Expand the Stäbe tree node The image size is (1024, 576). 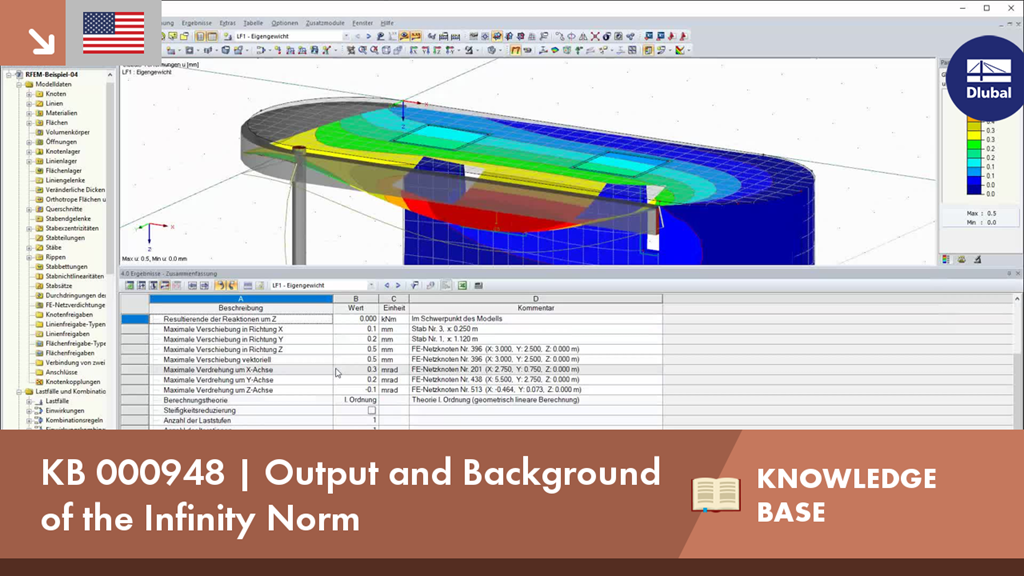pos(29,248)
